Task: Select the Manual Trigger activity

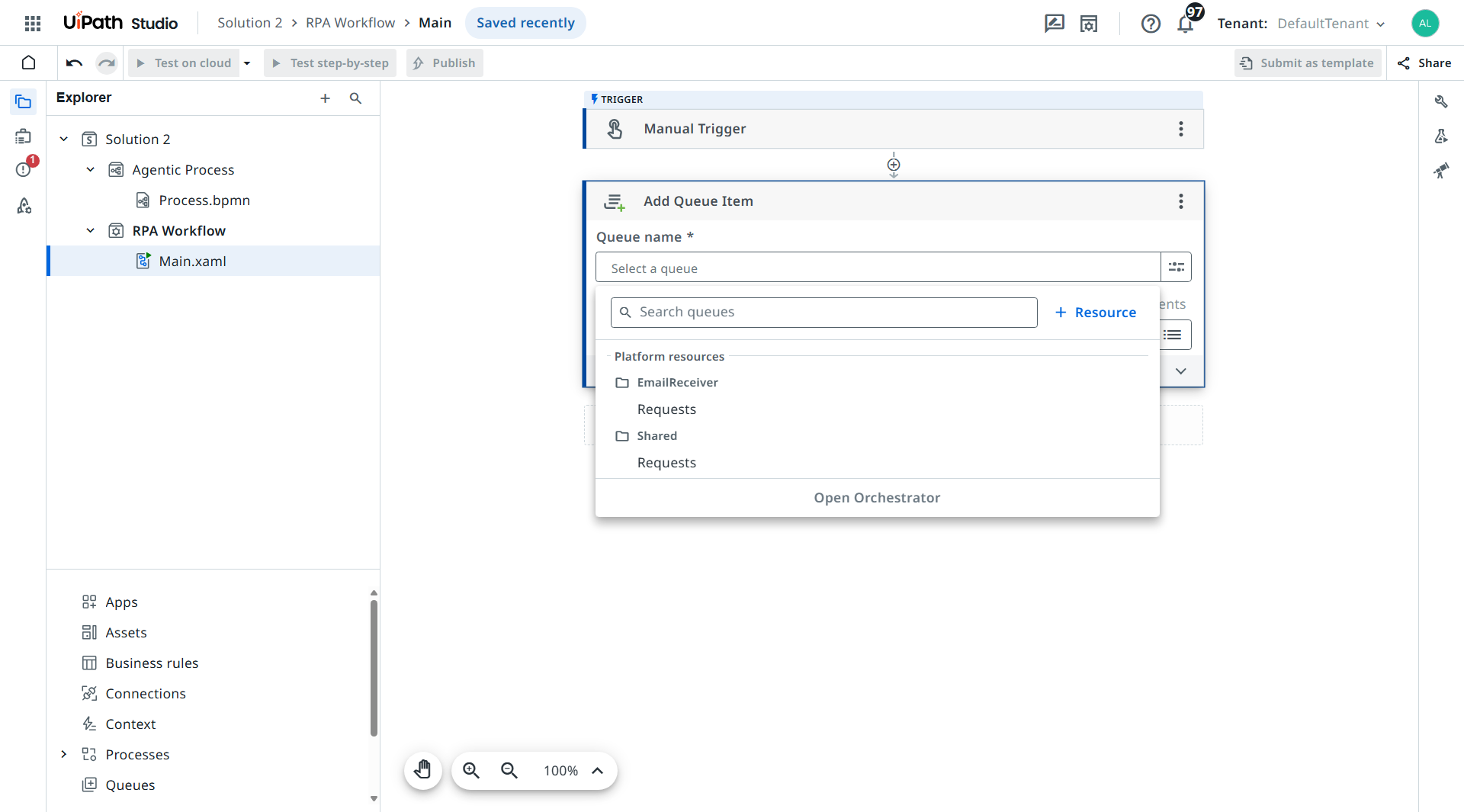Action: pos(894,129)
